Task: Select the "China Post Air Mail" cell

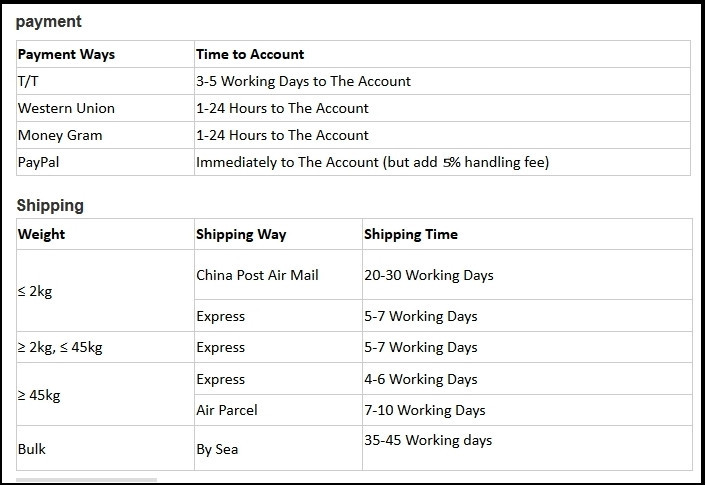Action: [x=257, y=275]
